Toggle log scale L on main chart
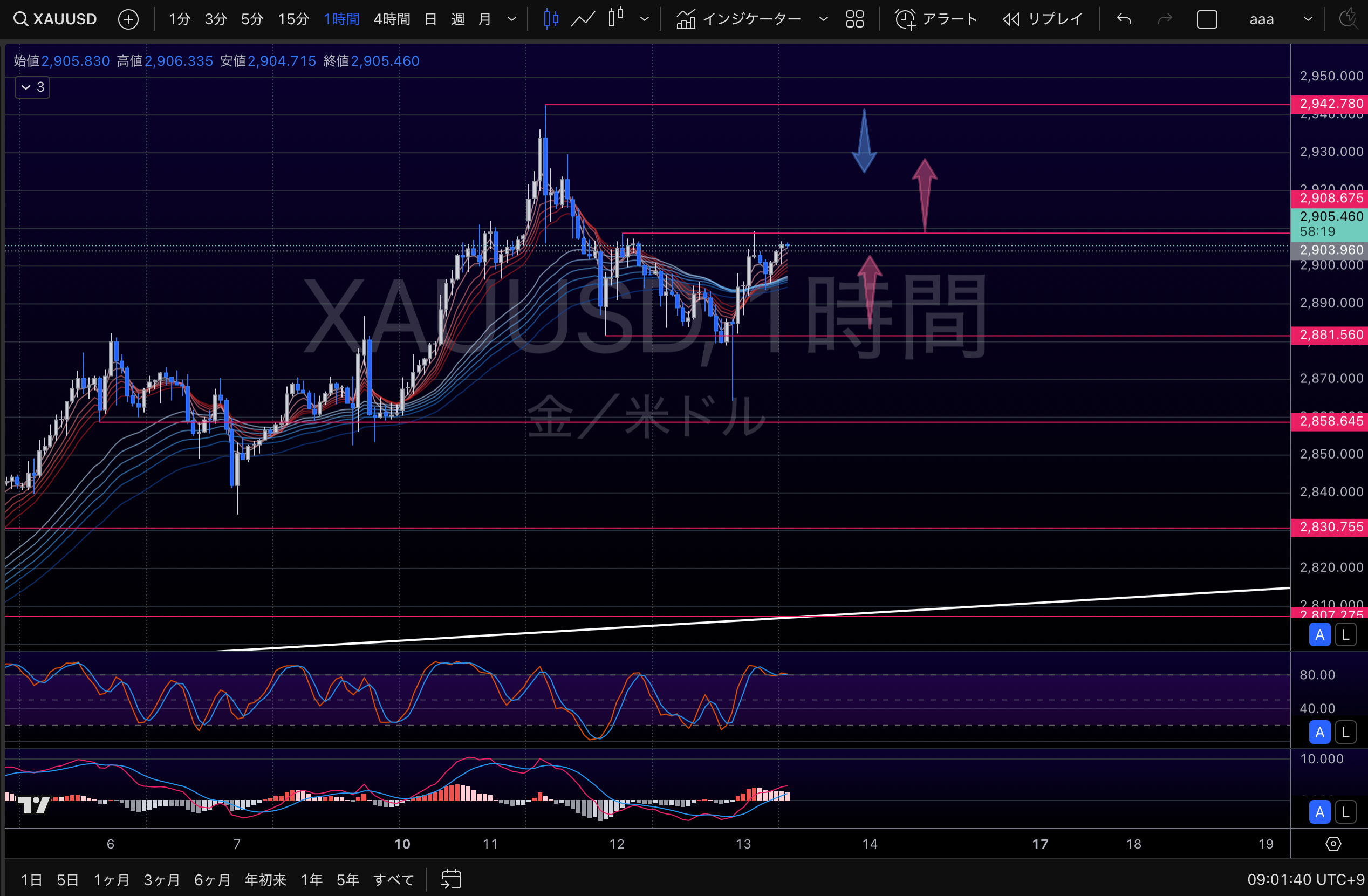The height and width of the screenshot is (896, 1368). coord(1345,635)
